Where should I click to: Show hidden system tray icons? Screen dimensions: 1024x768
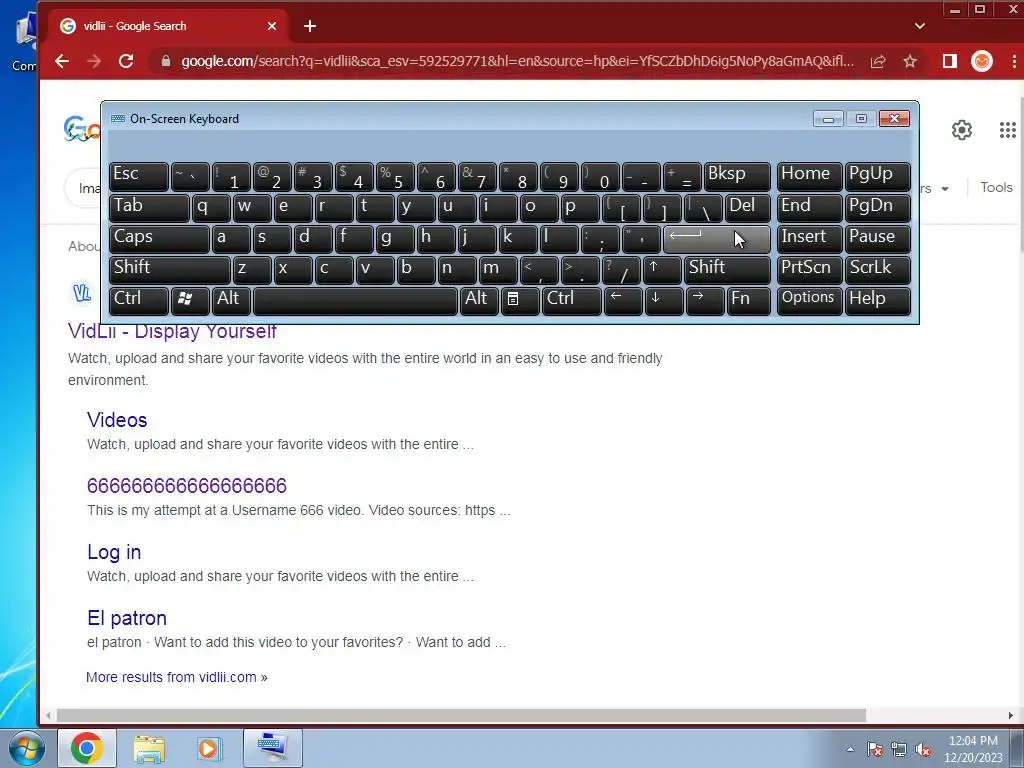point(850,750)
